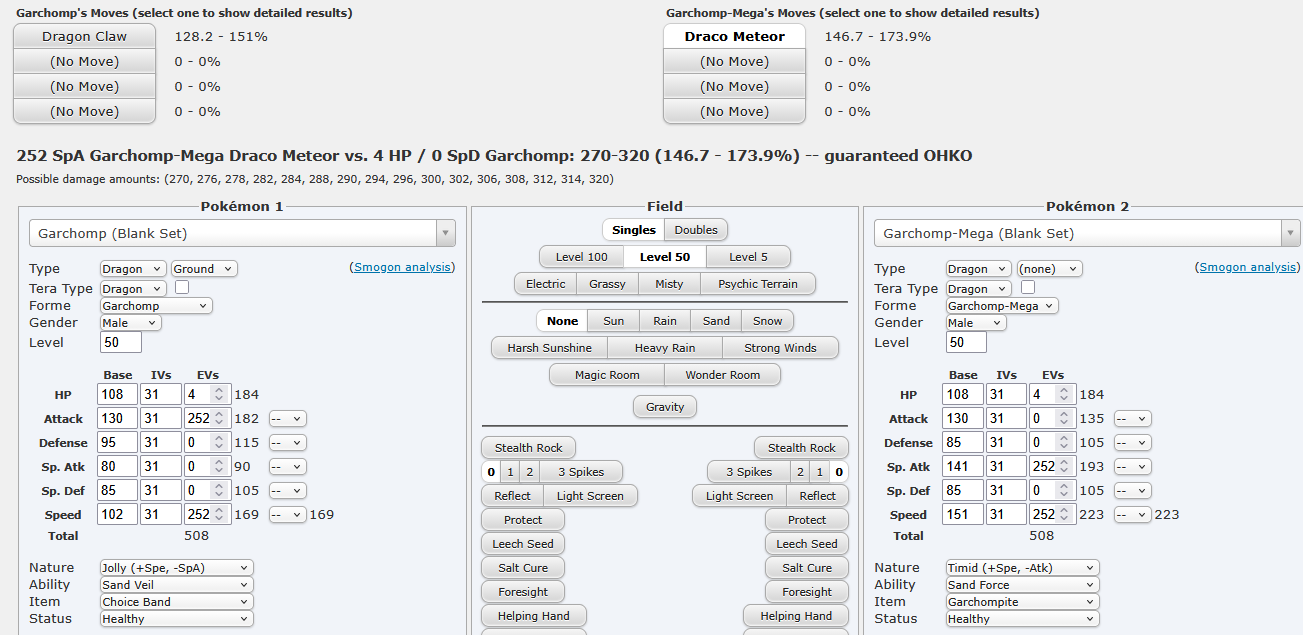Open Pokémon 1 Ground secondary type dropdown
The image size is (1303, 635).
[204, 269]
